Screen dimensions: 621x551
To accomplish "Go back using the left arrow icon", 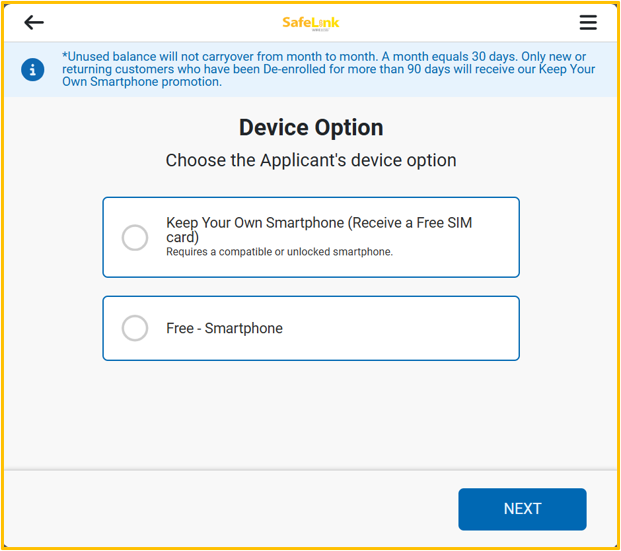I will pyautogui.click(x=34, y=22).
